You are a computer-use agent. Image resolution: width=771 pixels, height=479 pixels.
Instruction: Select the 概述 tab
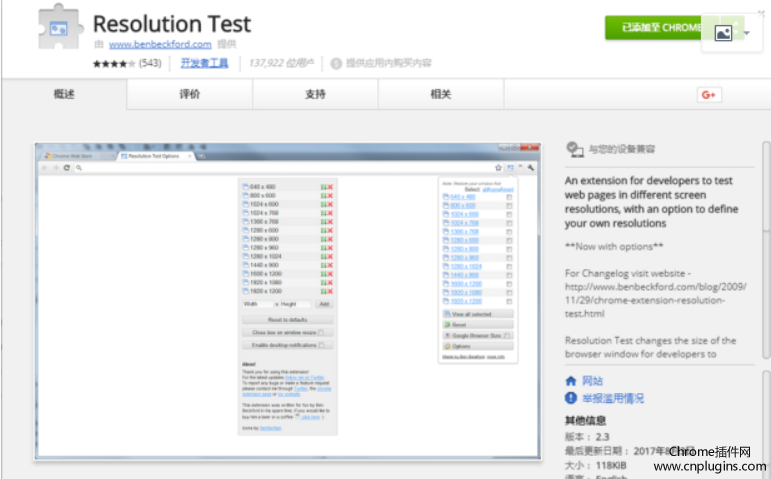[64, 94]
